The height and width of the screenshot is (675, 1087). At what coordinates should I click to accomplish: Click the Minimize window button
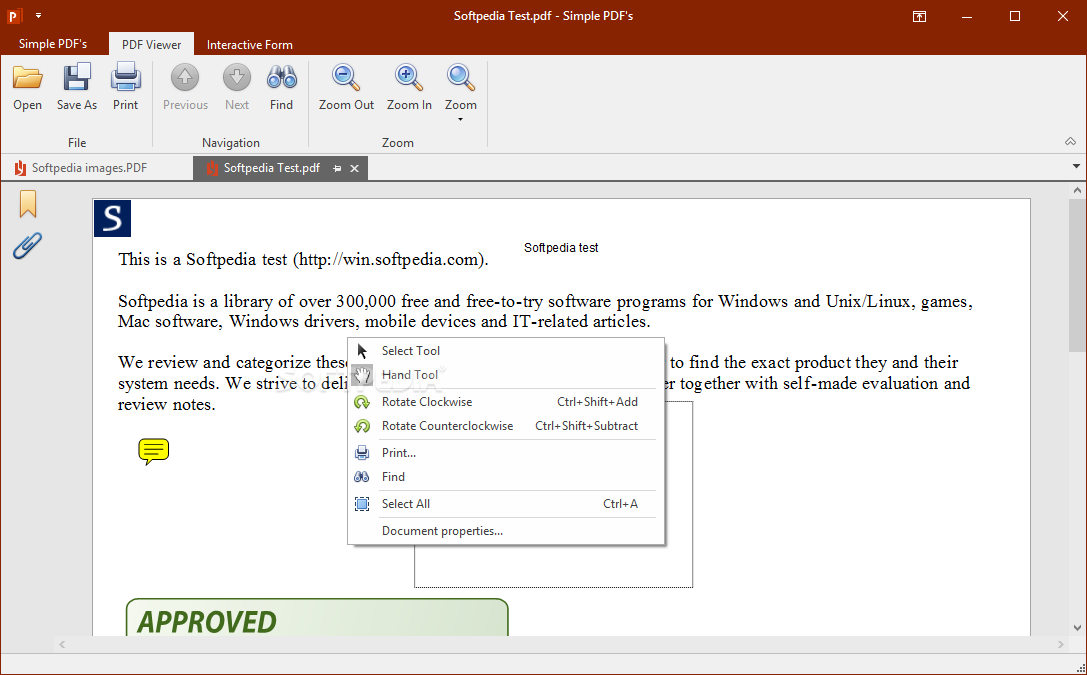click(x=967, y=16)
